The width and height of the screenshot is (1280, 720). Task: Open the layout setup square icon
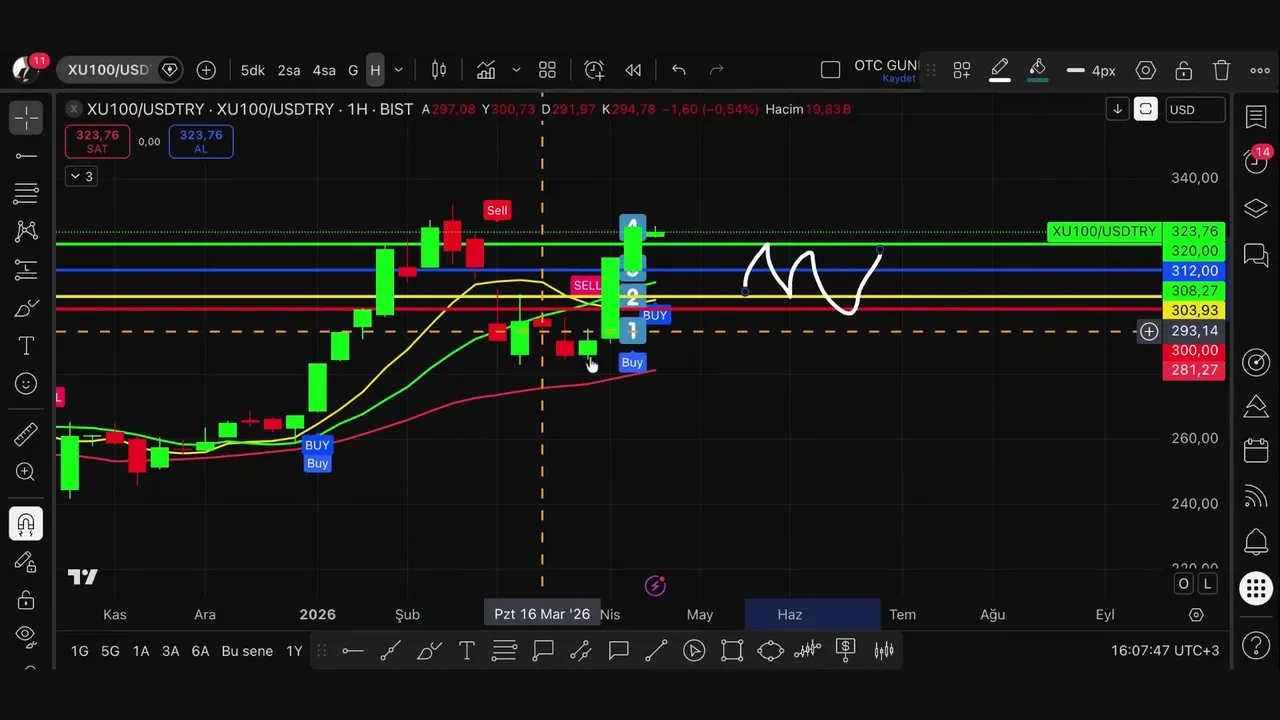(x=830, y=70)
